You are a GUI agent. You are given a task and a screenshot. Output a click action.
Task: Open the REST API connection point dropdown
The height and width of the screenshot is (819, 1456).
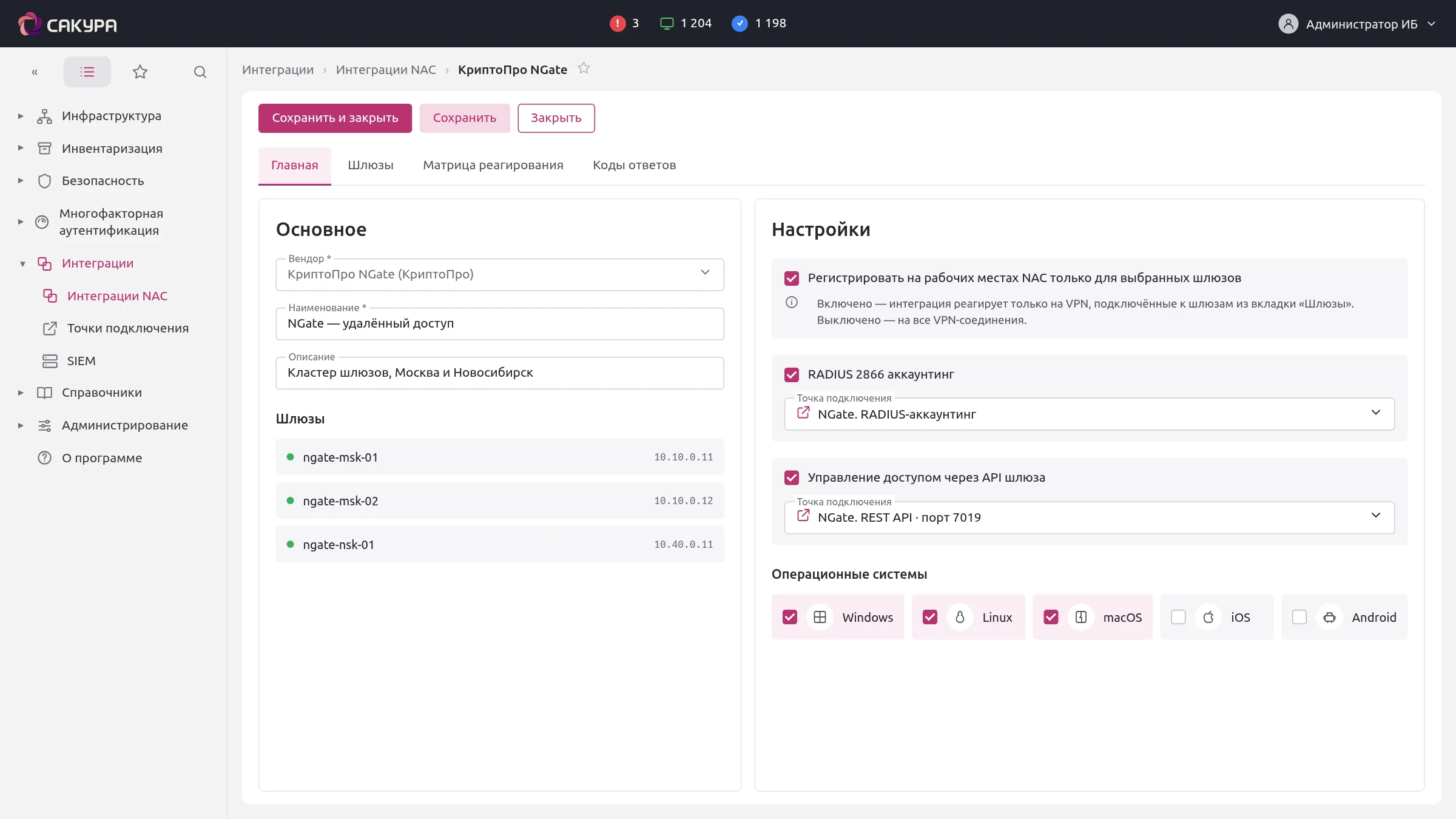(1090, 517)
